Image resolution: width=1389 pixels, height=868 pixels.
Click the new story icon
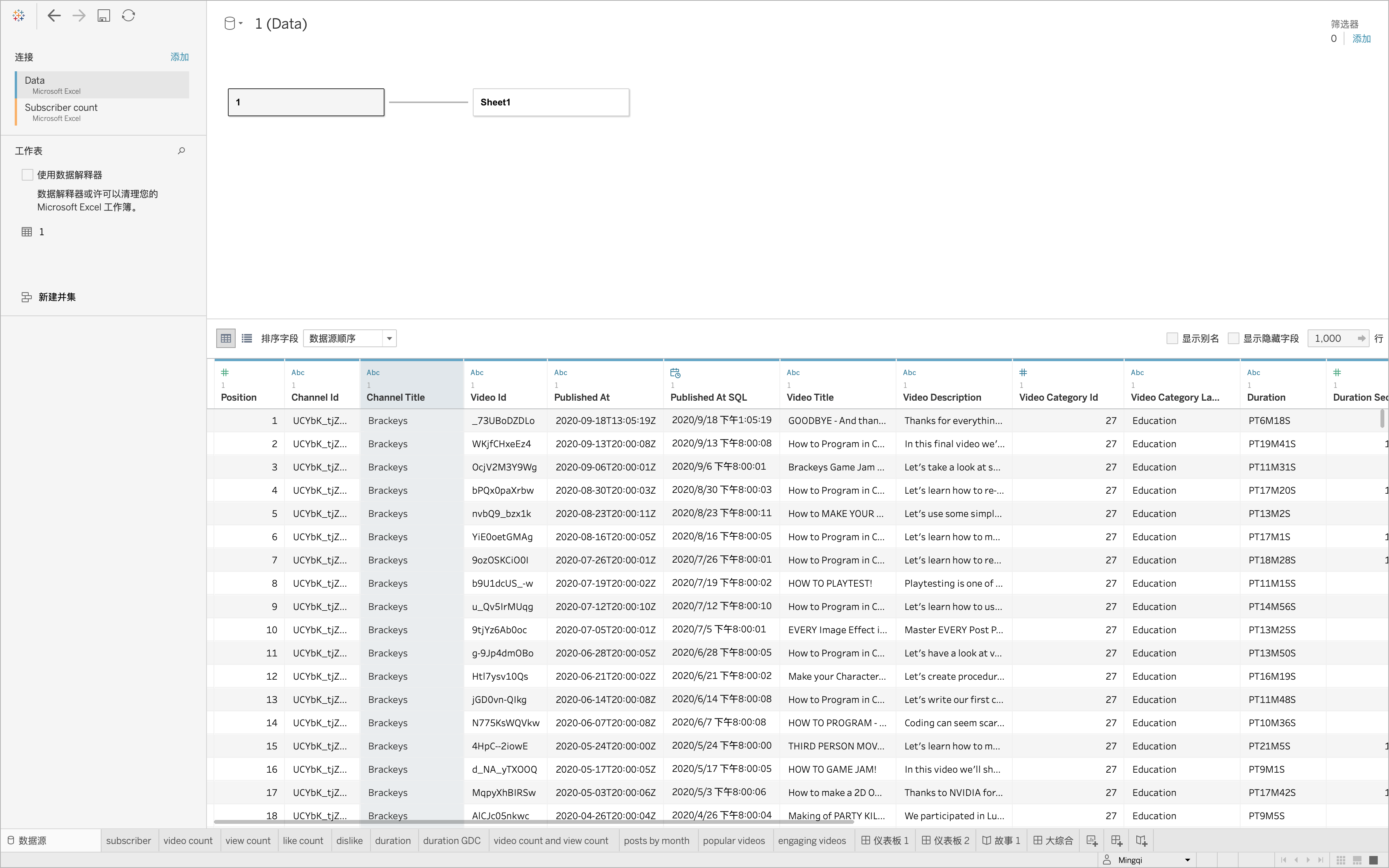point(1141,840)
